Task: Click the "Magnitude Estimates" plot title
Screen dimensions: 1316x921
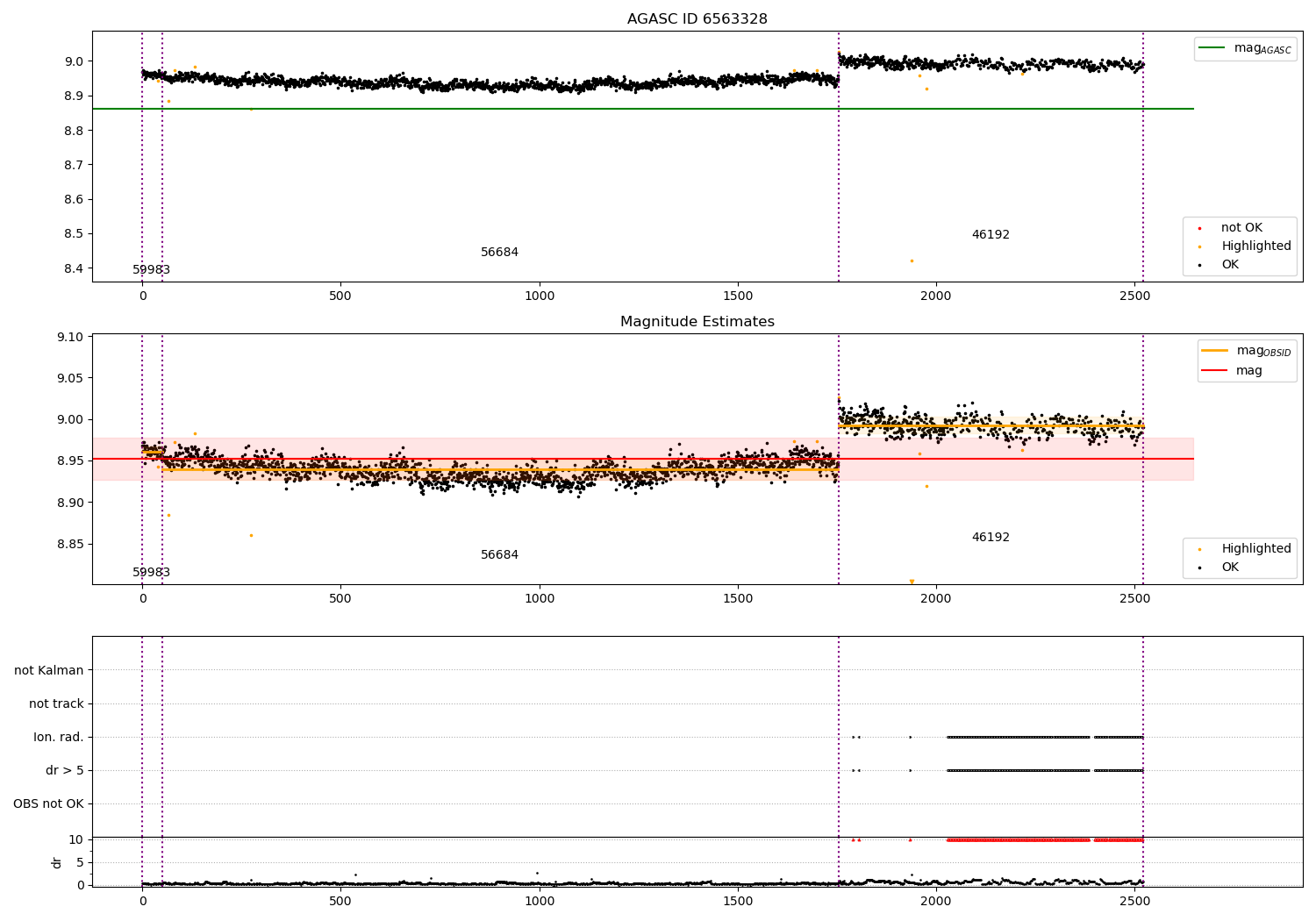Action: coord(697,322)
